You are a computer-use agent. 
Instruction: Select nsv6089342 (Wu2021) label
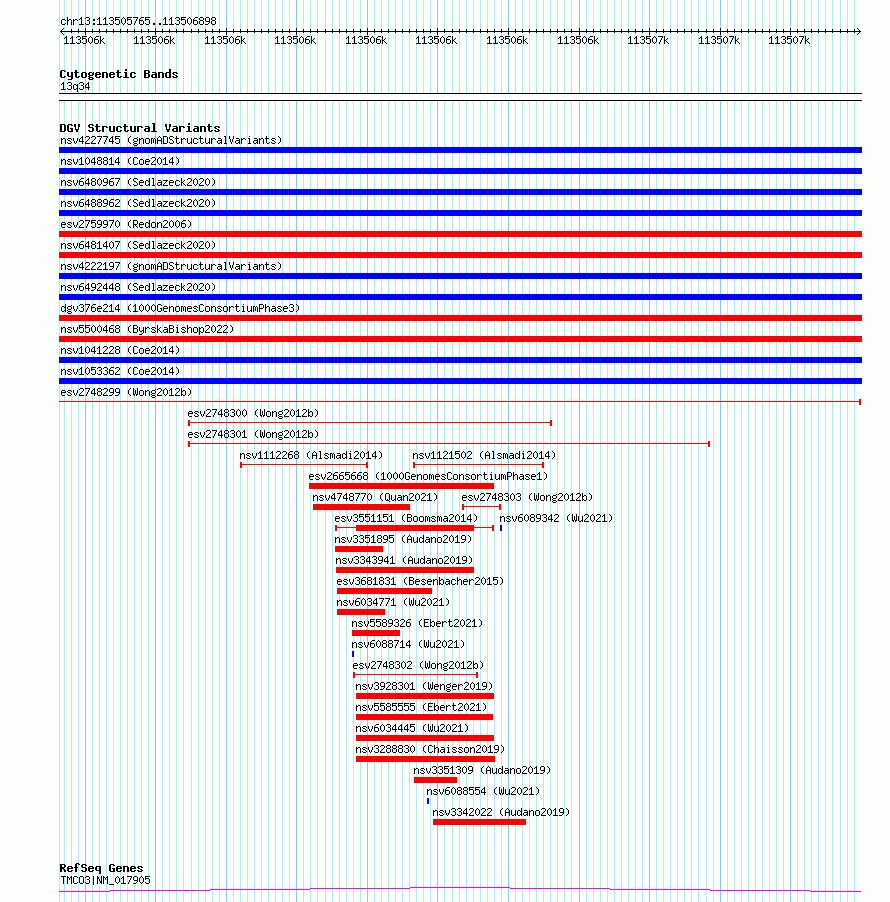[x=556, y=518]
